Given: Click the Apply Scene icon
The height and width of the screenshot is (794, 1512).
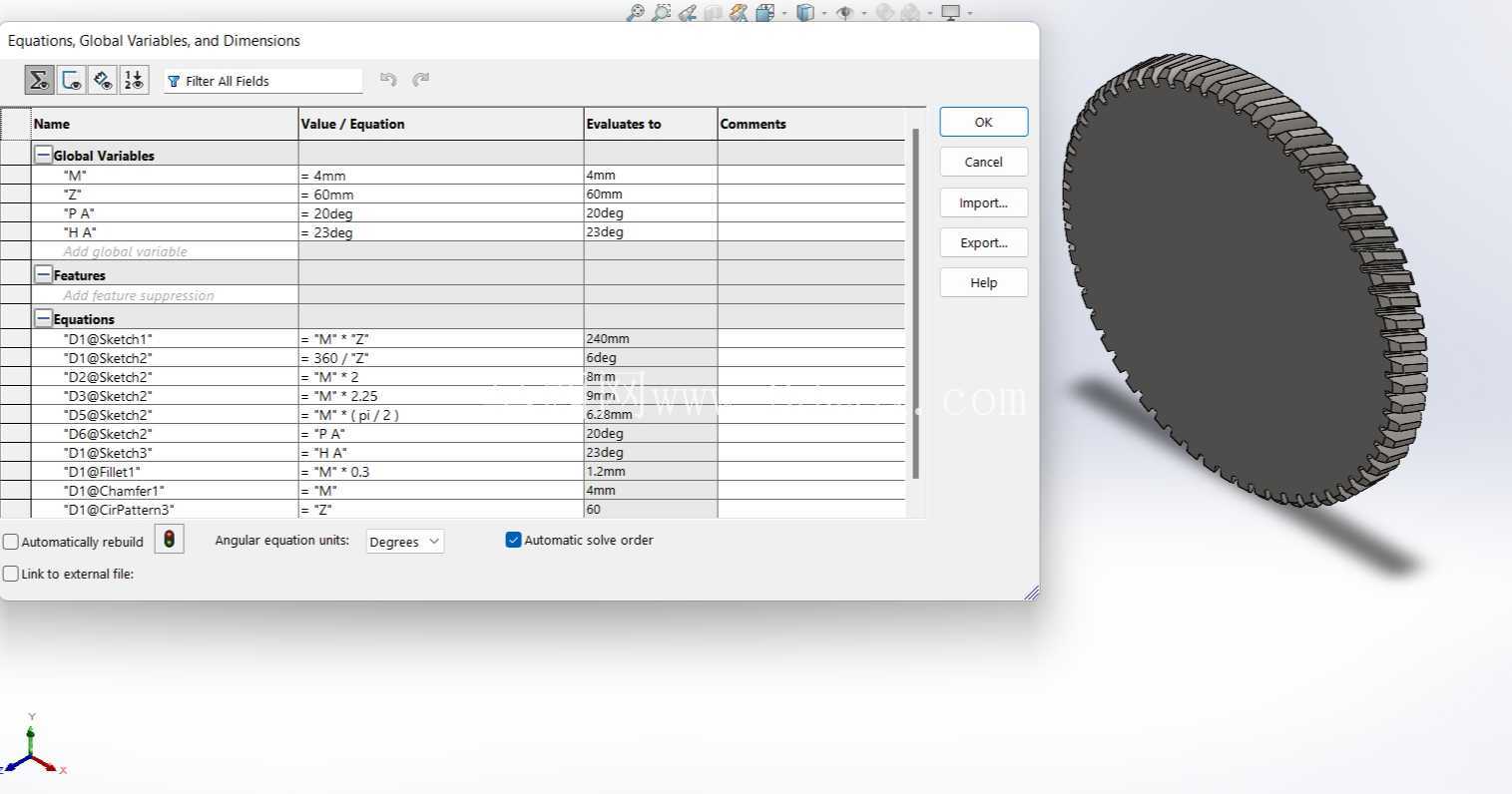Looking at the screenshot, I should (x=910, y=13).
